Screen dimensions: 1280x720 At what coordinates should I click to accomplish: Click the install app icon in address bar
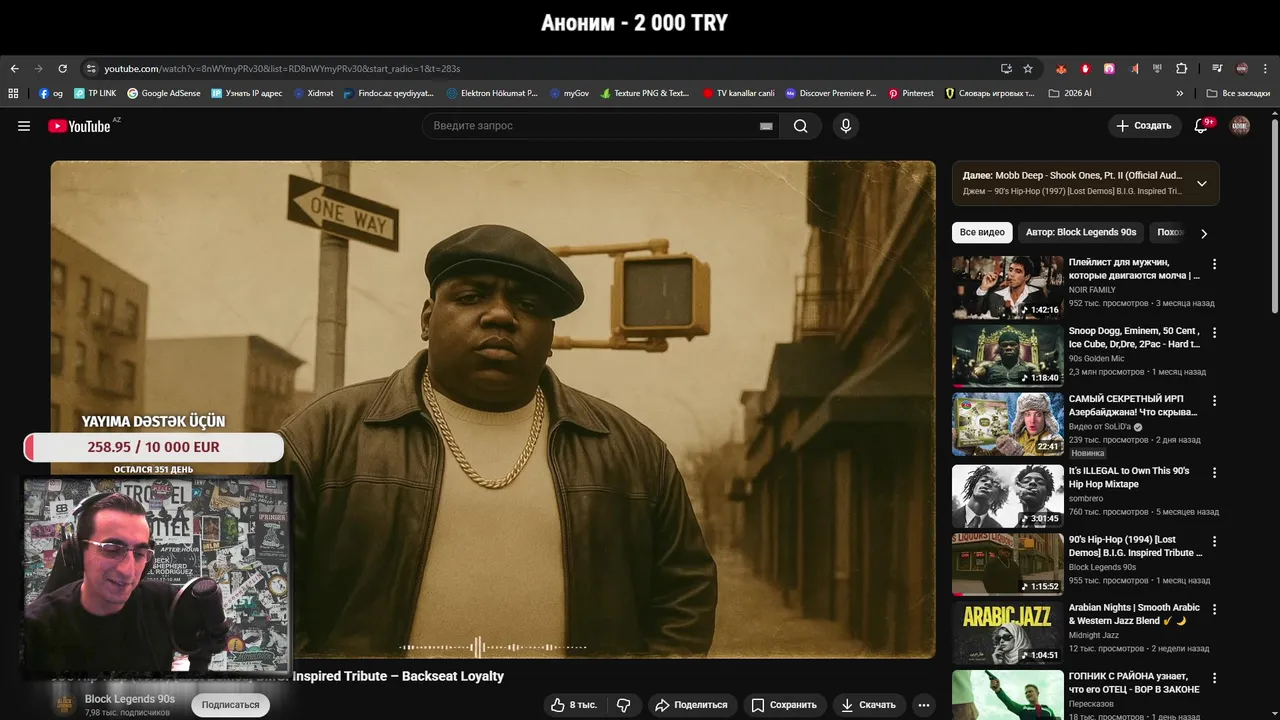click(x=1006, y=68)
